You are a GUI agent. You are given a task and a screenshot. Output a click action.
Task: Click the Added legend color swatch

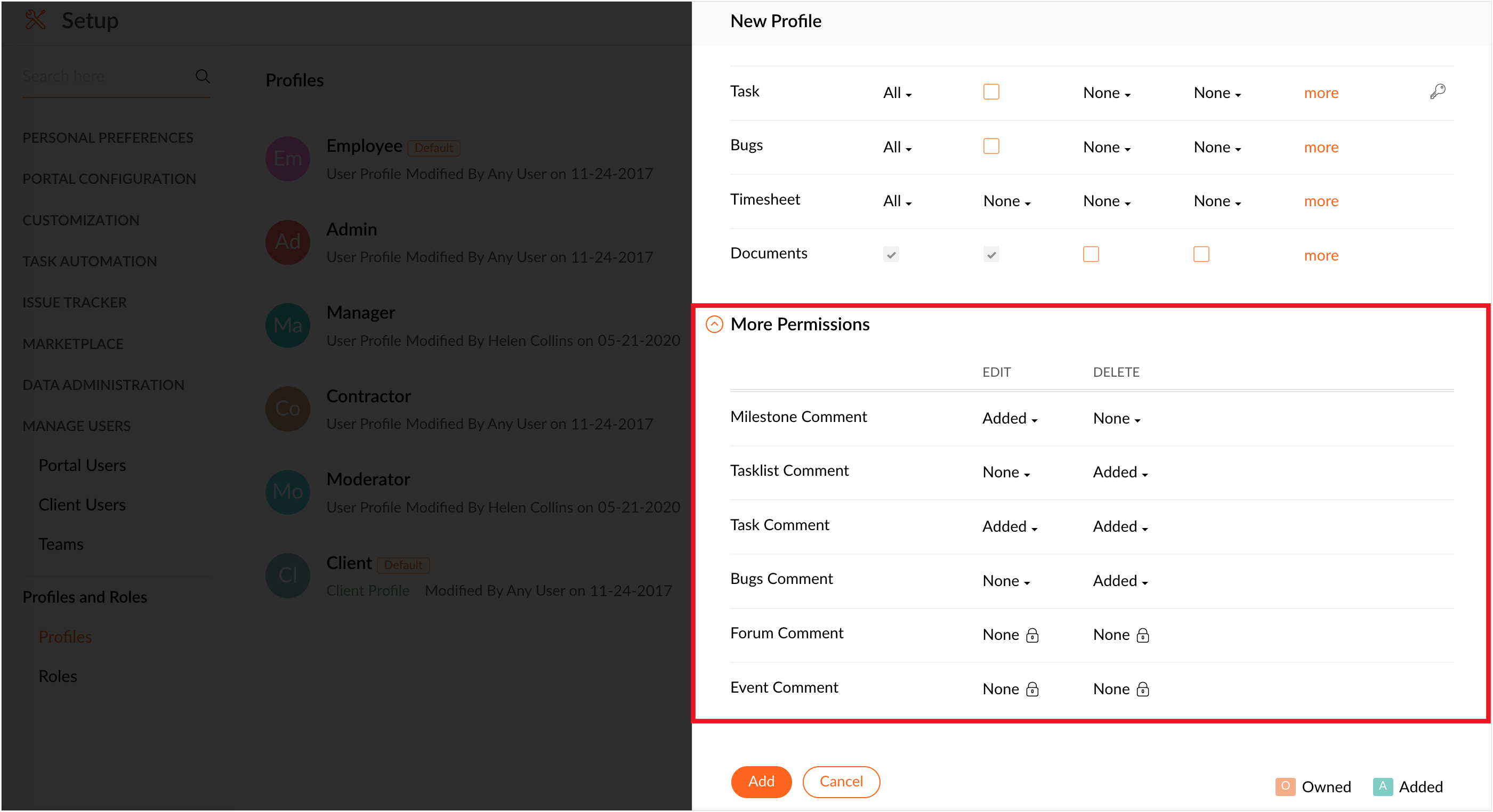pos(1382,786)
